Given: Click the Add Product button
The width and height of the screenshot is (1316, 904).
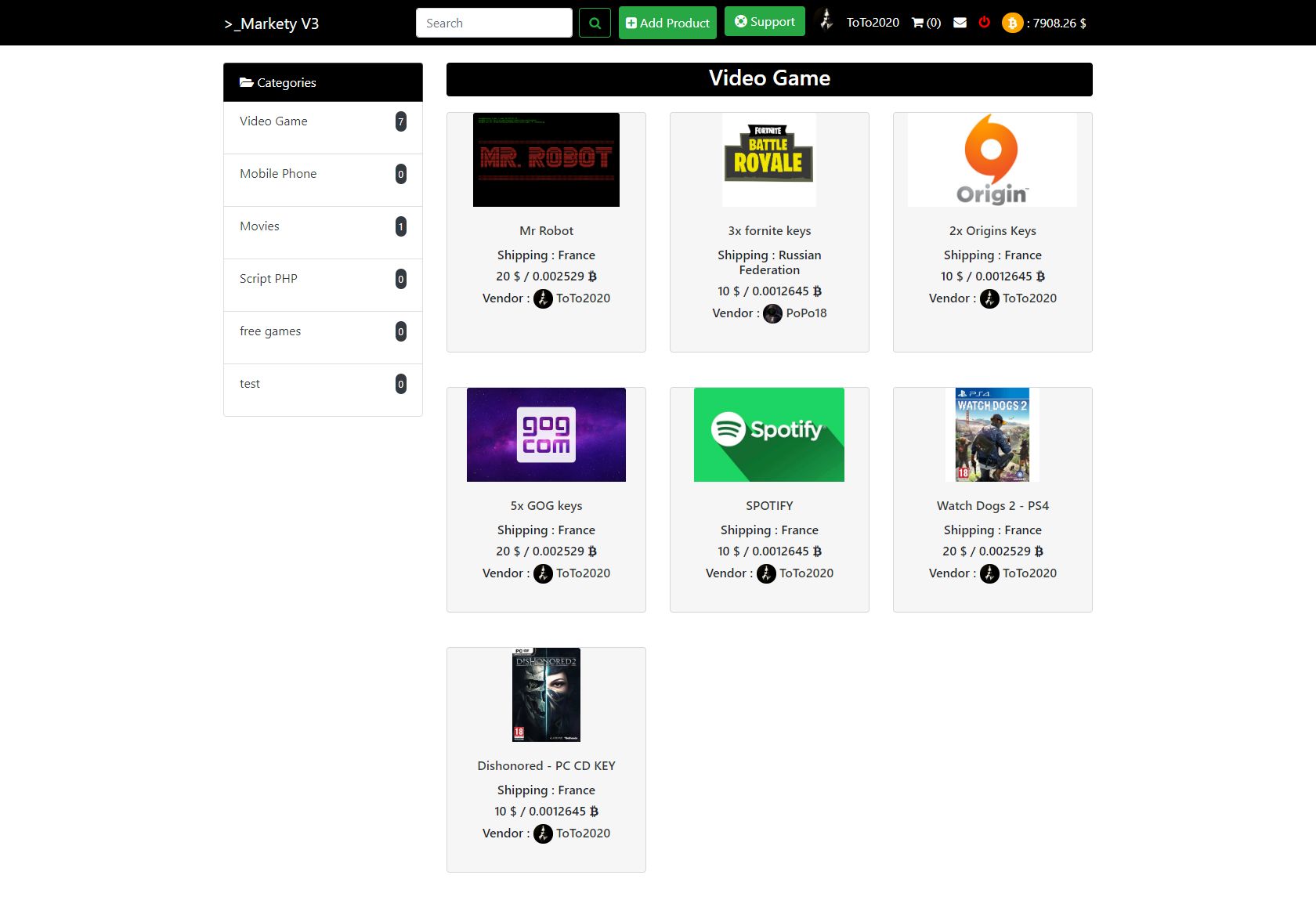Looking at the screenshot, I should (x=667, y=23).
